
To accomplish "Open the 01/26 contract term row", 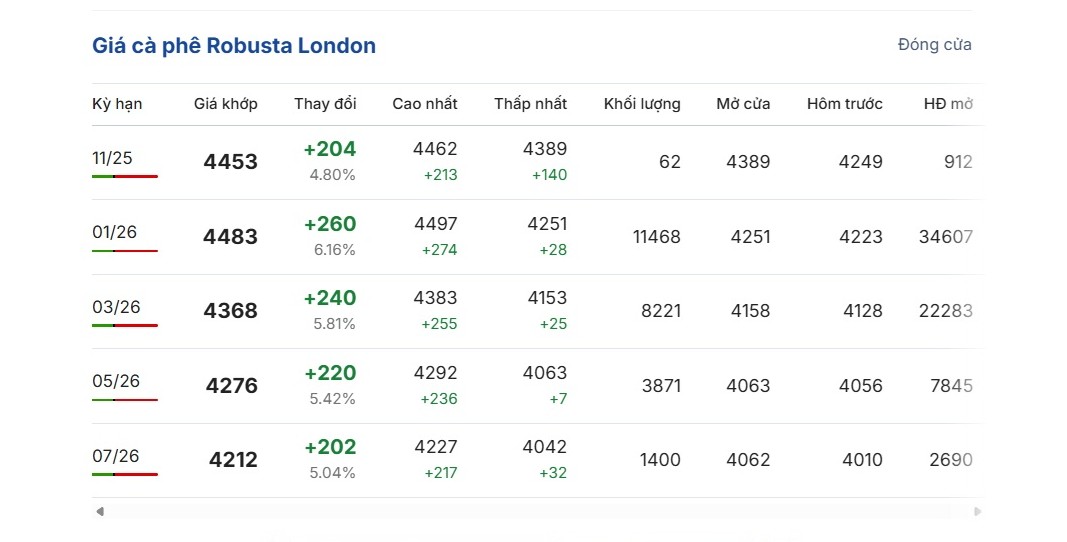I will (114, 232).
